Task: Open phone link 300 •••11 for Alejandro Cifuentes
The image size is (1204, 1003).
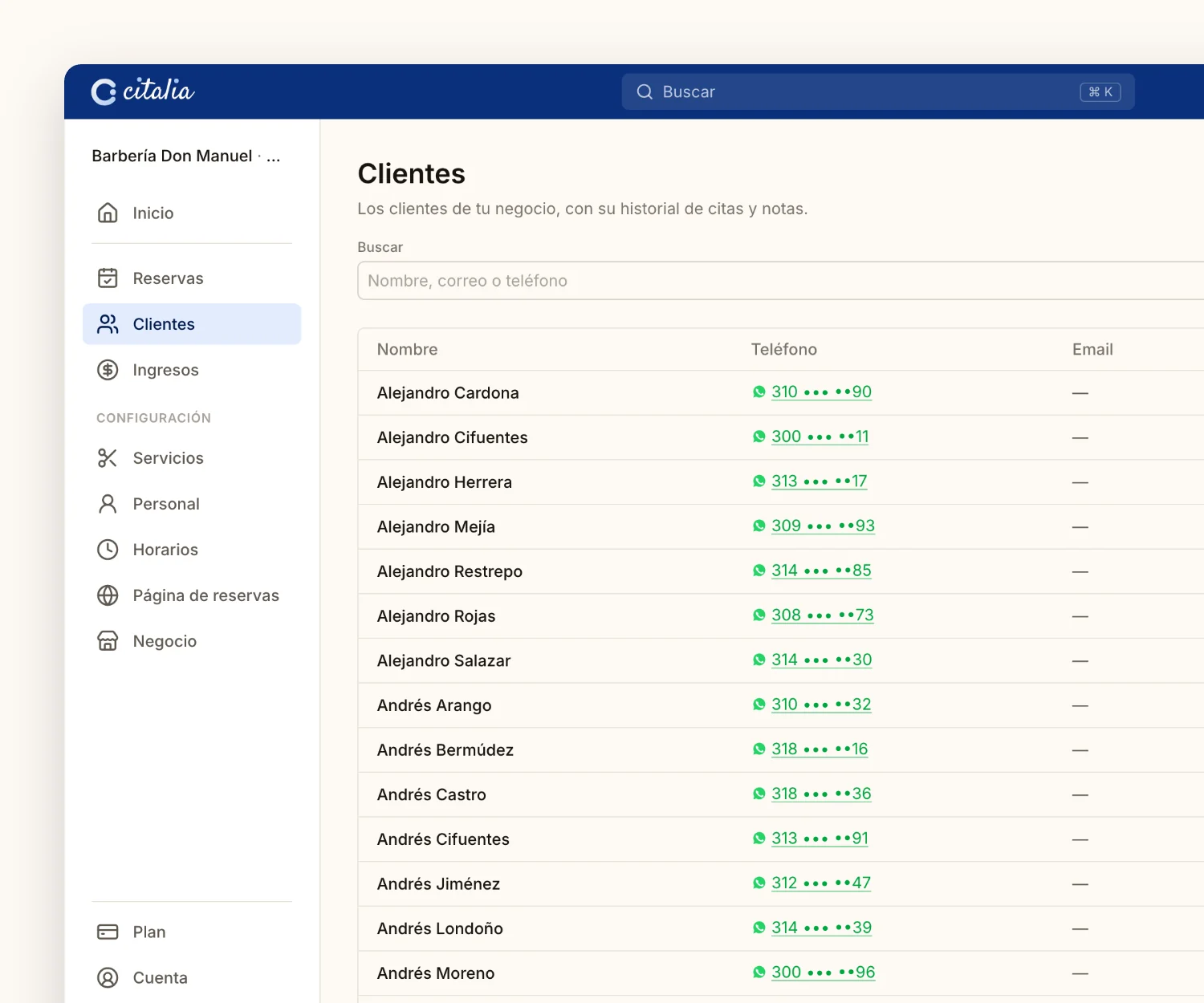Action: (820, 437)
